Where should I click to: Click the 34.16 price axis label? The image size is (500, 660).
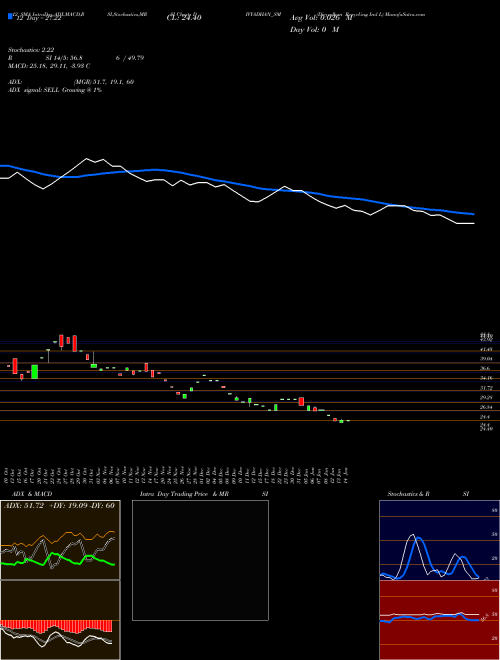pyautogui.click(x=487, y=378)
